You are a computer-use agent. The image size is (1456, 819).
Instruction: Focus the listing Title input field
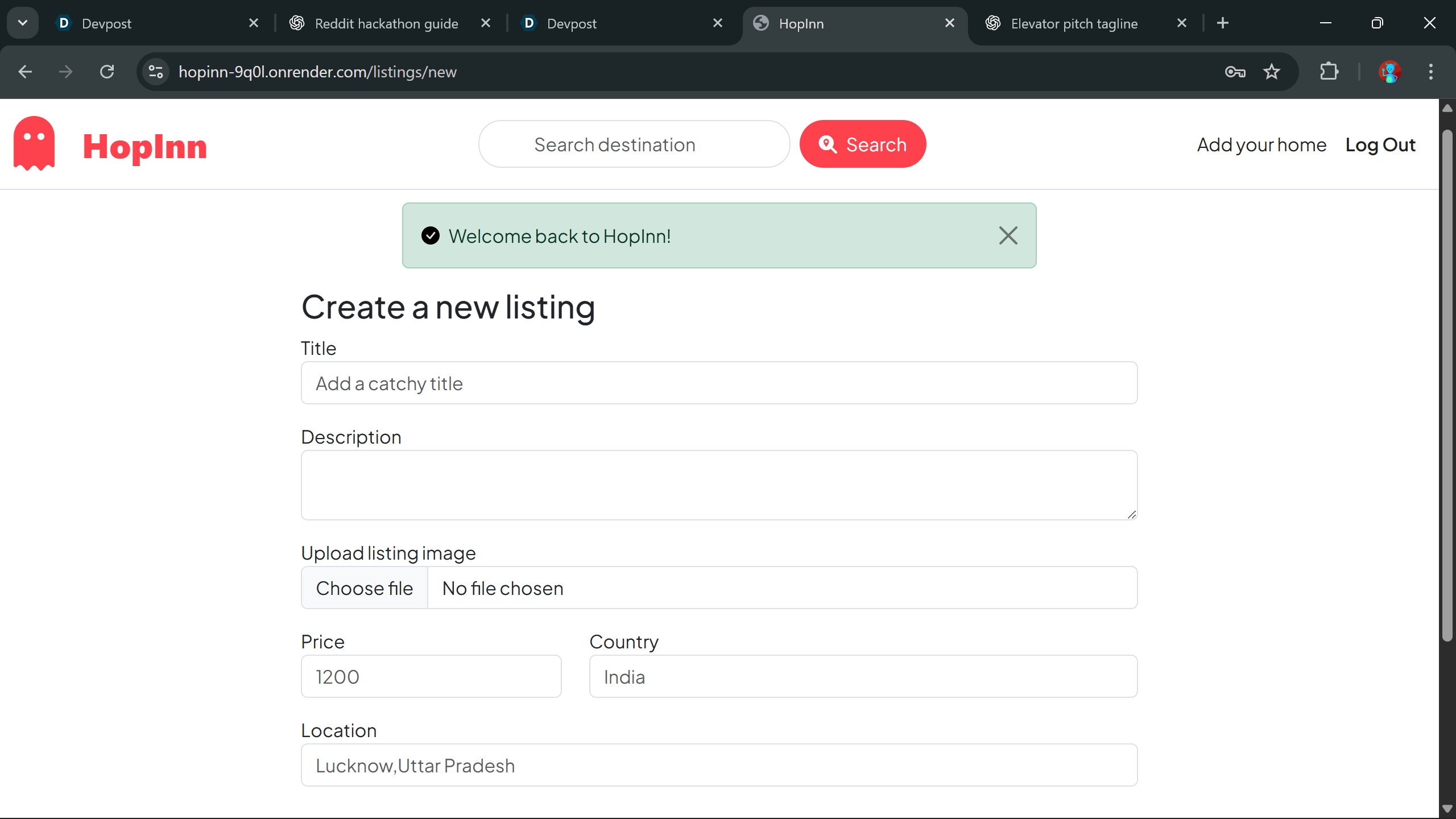tap(719, 383)
